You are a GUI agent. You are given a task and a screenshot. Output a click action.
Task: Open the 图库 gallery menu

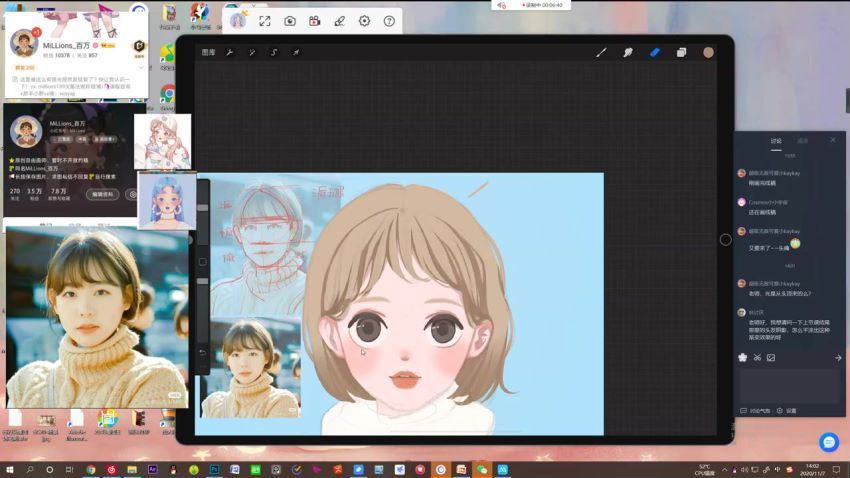point(208,52)
